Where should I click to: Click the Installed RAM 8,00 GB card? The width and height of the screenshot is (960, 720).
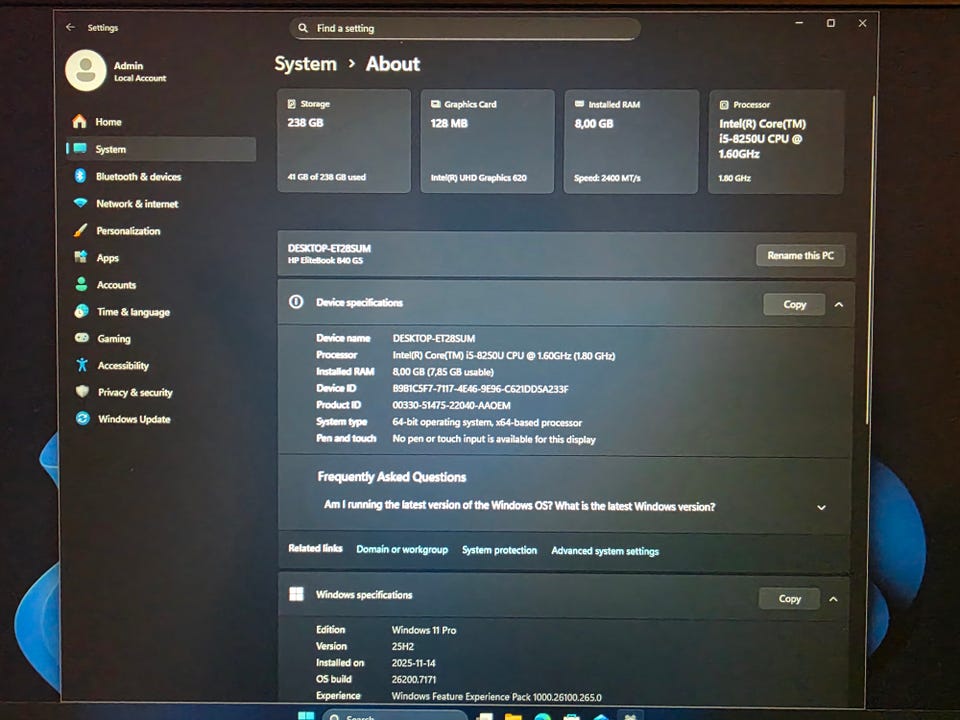pos(631,141)
